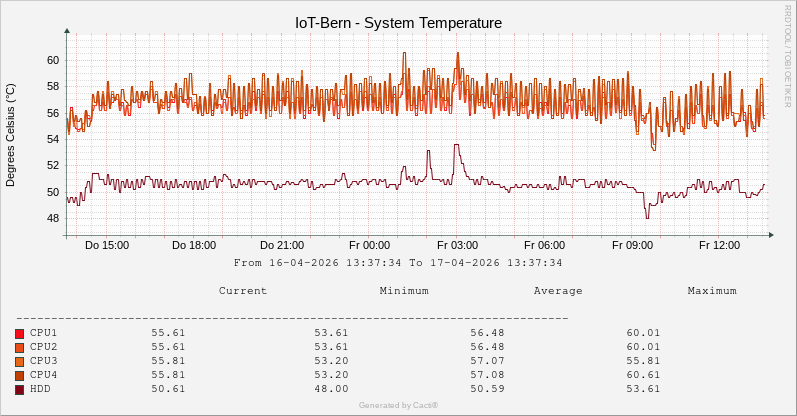Image resolution: width=797 pixels, height=416 pixels.
Task: Click the HDD maximum value 53.61
Action: (x=643, y=389)
